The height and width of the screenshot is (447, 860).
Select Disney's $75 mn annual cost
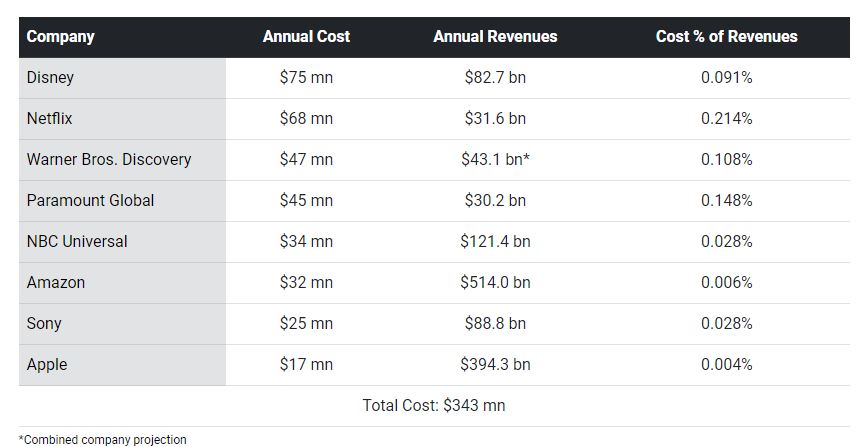tap(306, 78)
